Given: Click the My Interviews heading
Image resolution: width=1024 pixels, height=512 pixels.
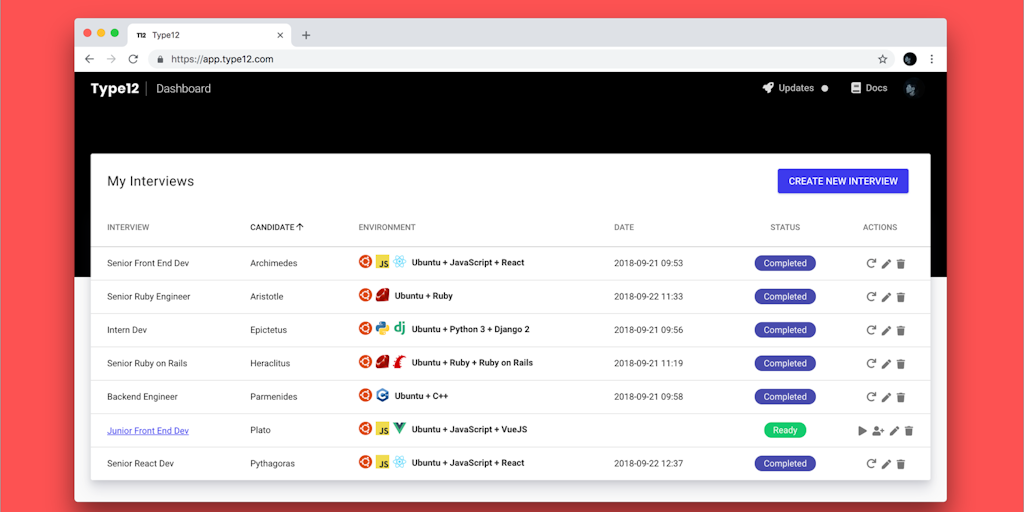Looking at the screenshot, I should [x=151, y=182].
